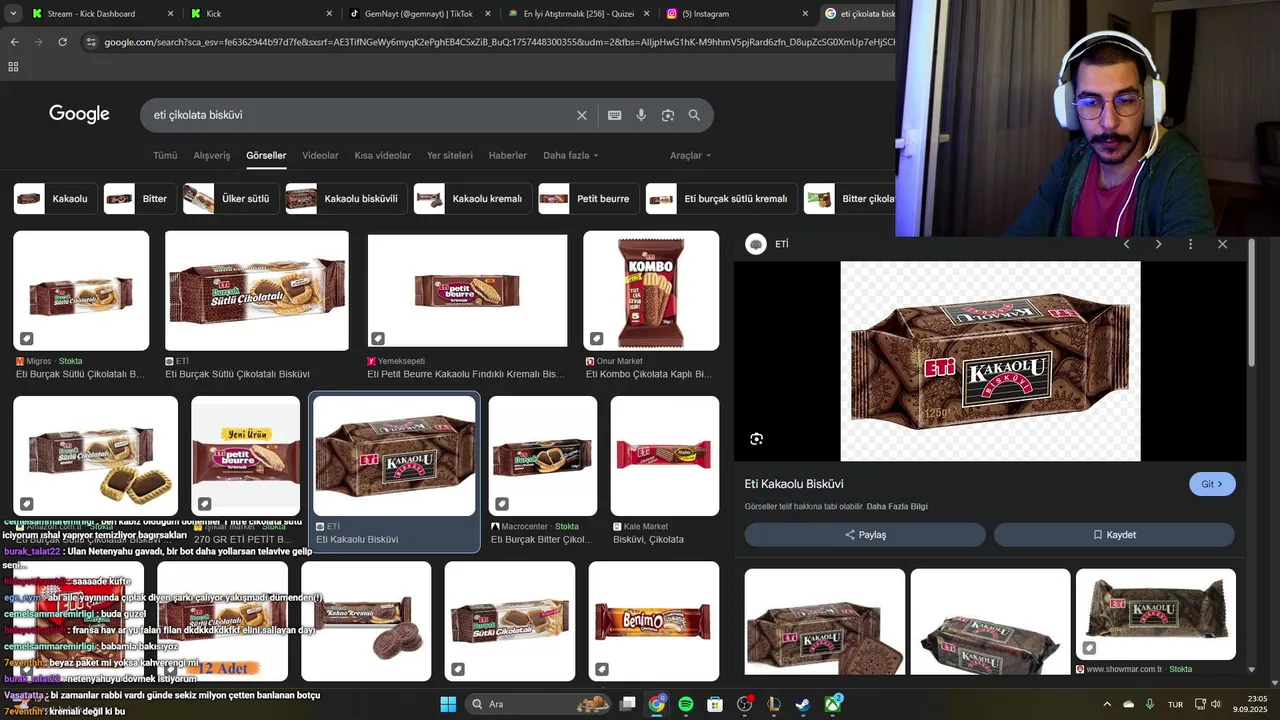Show previous image in preview panel
The width and height of the screenshot is (1280, 720).
(x=1126, y=244)
